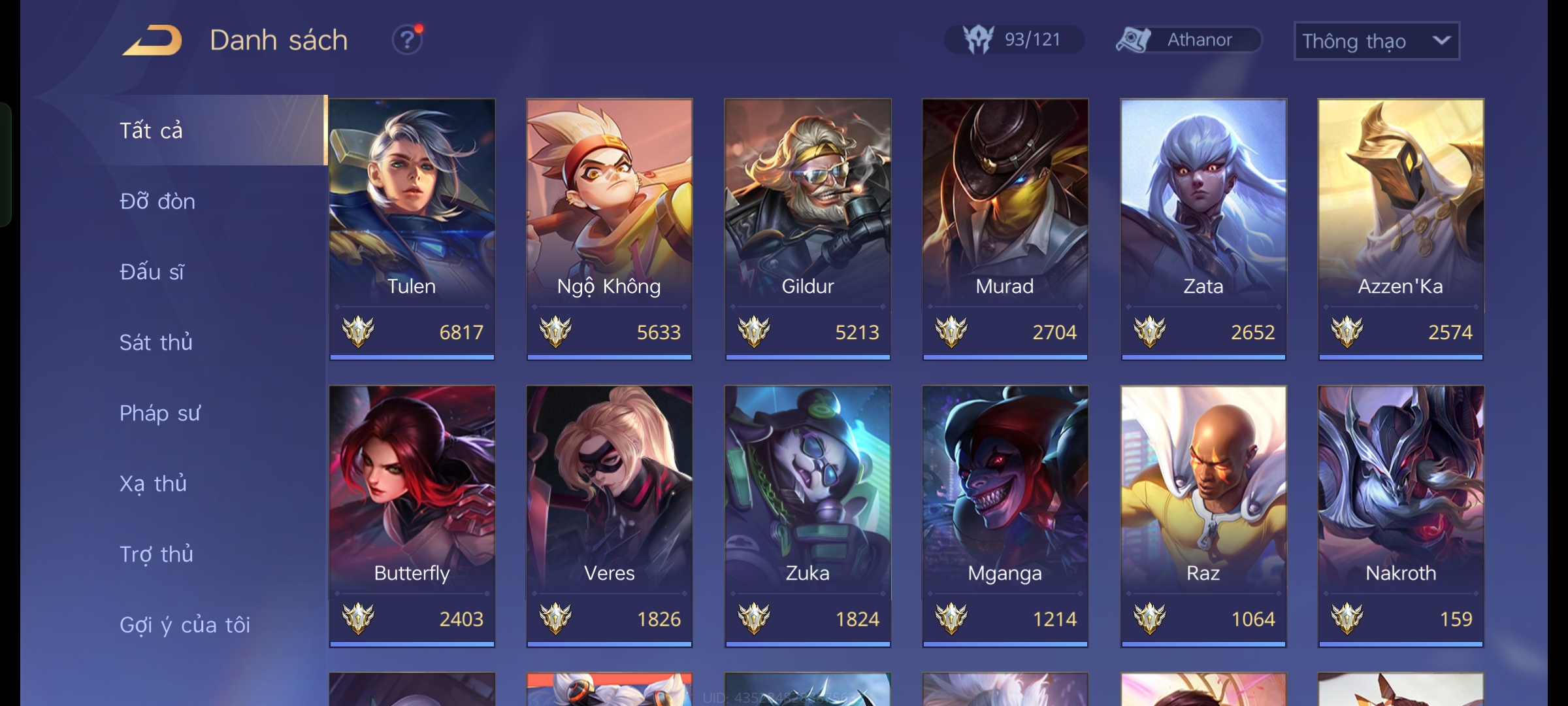The width and height of the screenshot is (1568, 706).
Task: Open the help question mark icon
Action: coord(407,40)
